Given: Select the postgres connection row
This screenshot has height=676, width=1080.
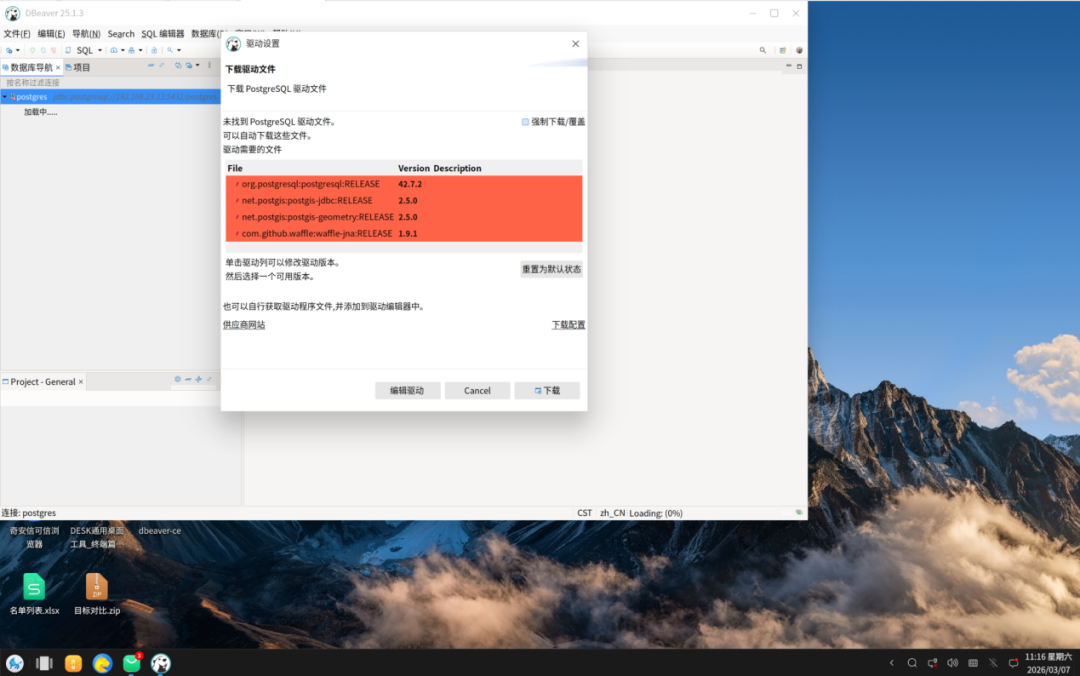Looking at the screenshot, I should tap(110, 97).
